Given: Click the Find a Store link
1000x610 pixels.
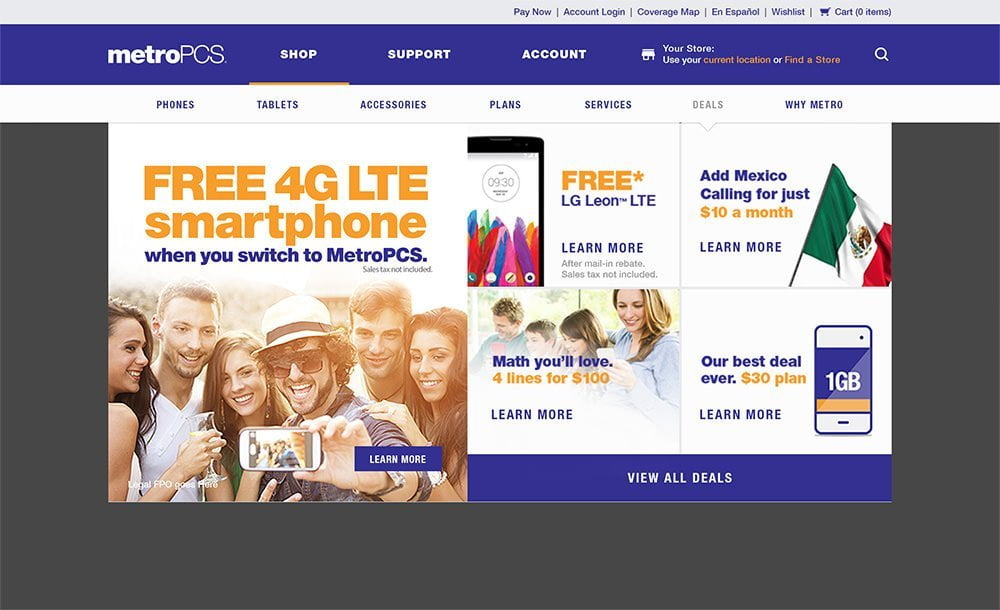Looking at the screenshot, I should (812, 60).
